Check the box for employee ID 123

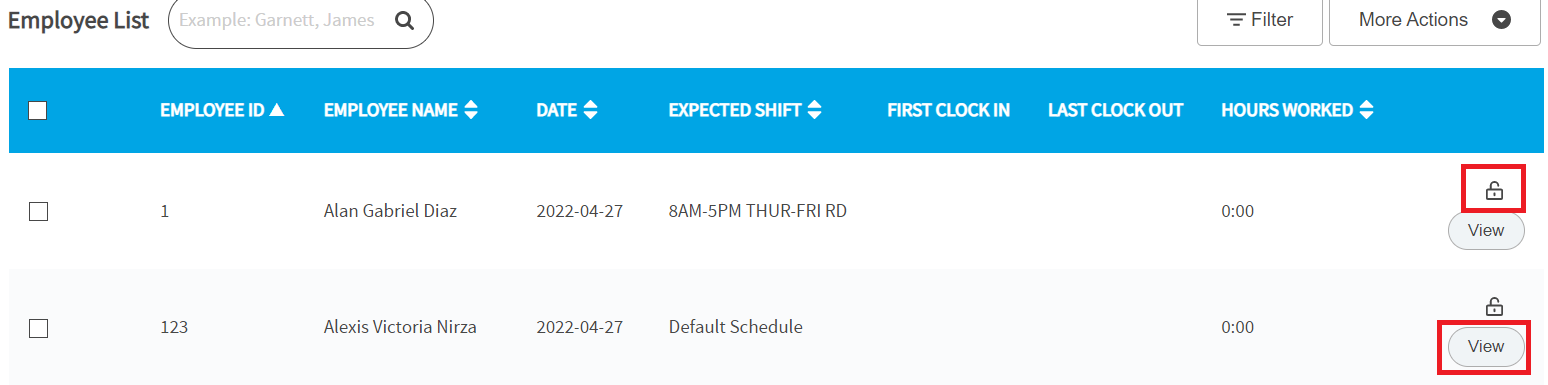point(38,327)
